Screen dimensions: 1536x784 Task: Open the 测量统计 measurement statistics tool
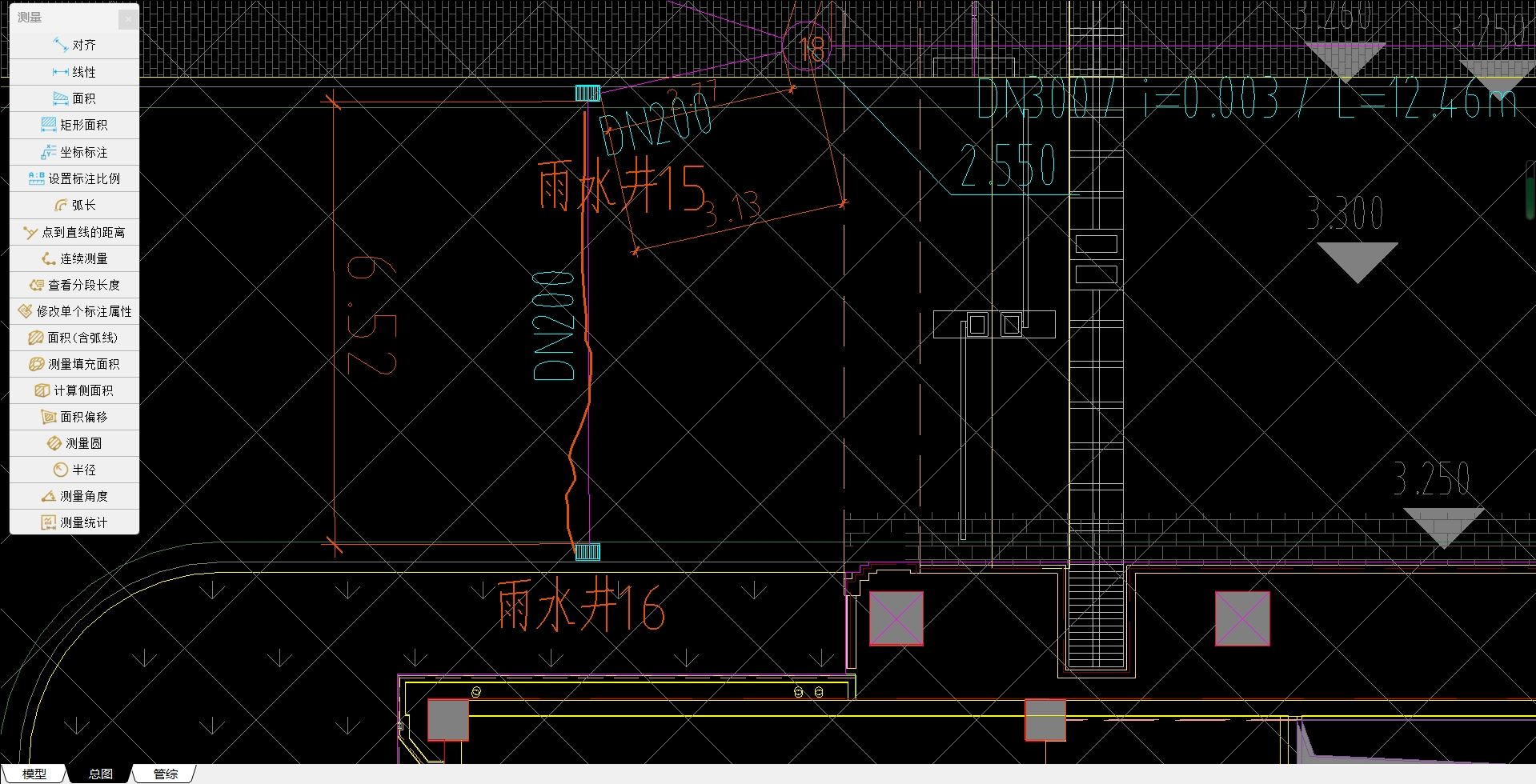[74, 522]
